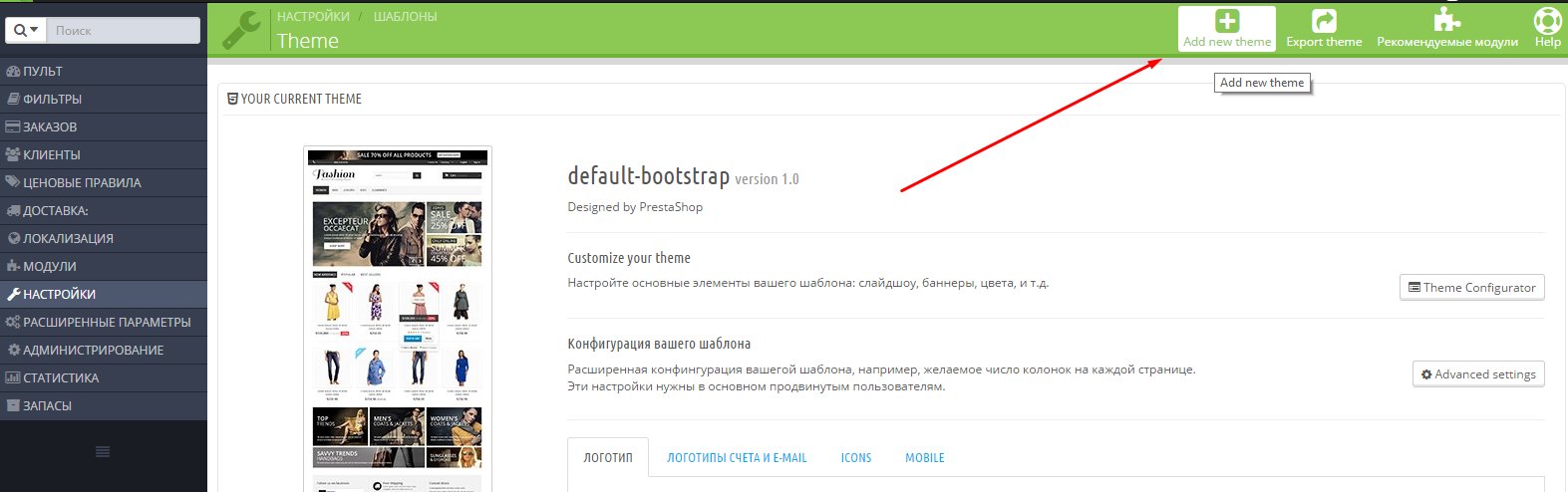Open the recommended modules puzzle icon

coord(1446,22)
